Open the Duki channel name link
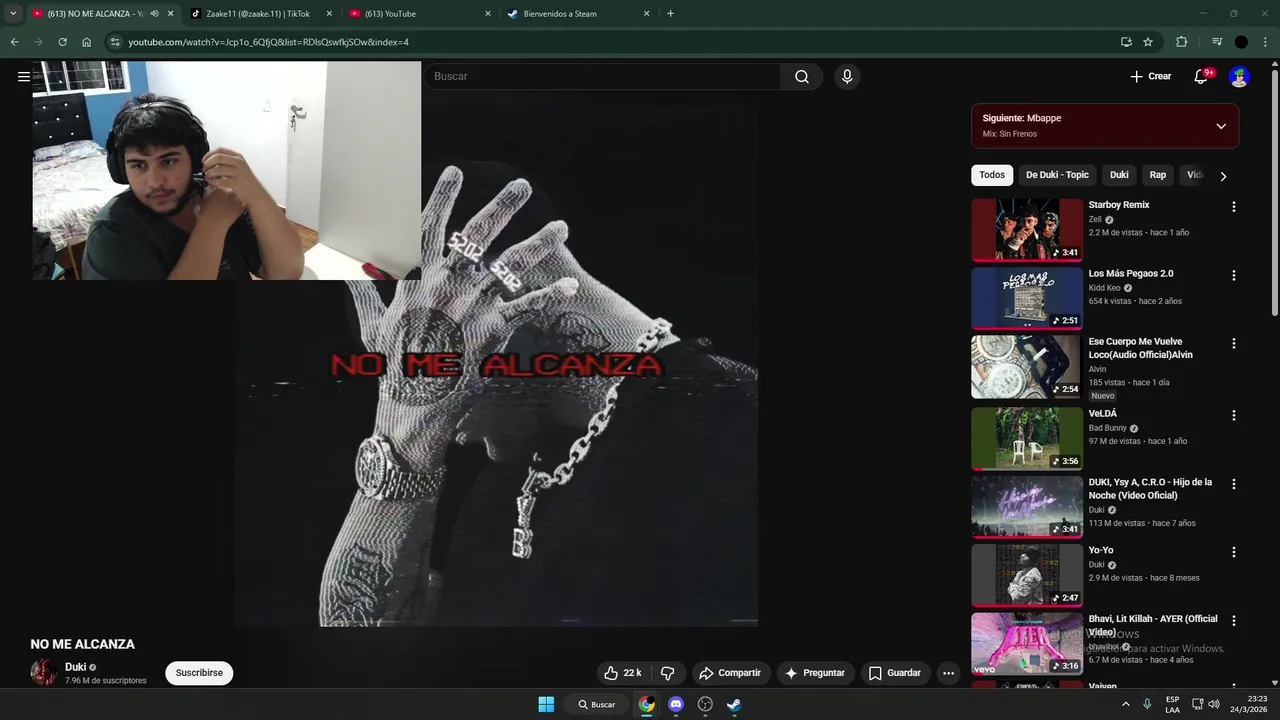1280x720 pixels. click(75, 667)
